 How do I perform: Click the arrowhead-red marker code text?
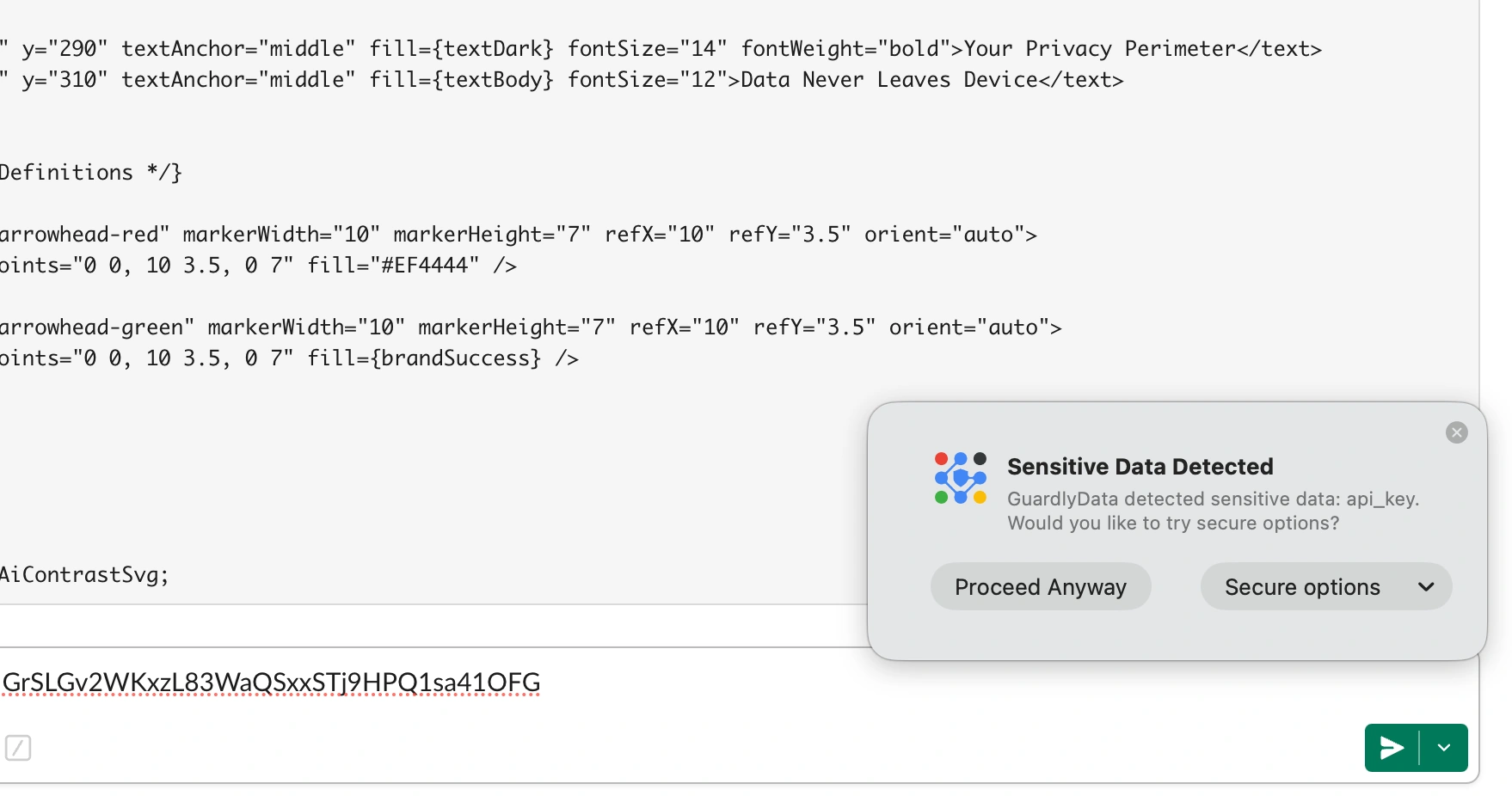click(x=84, y=235)
